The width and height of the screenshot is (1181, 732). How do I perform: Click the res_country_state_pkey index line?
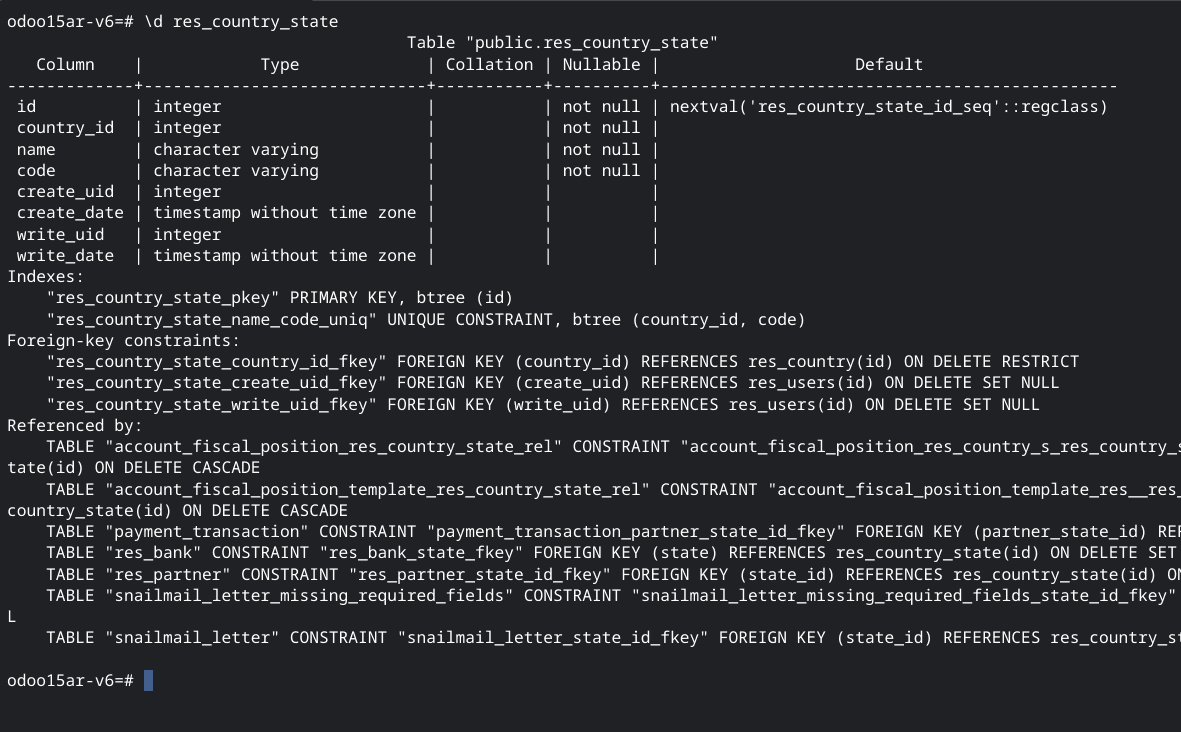pos(279,298)
